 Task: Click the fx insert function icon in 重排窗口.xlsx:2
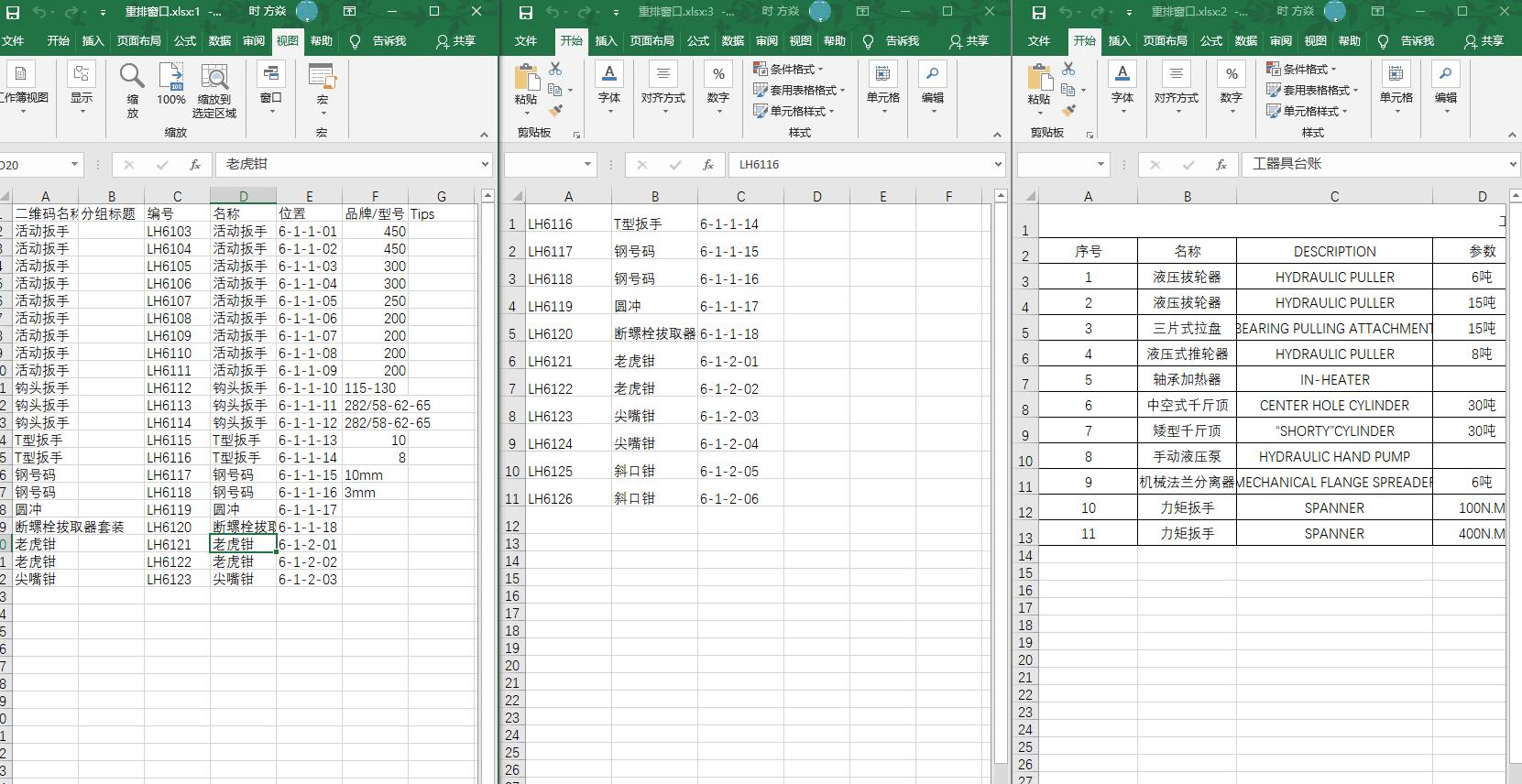1221,165
